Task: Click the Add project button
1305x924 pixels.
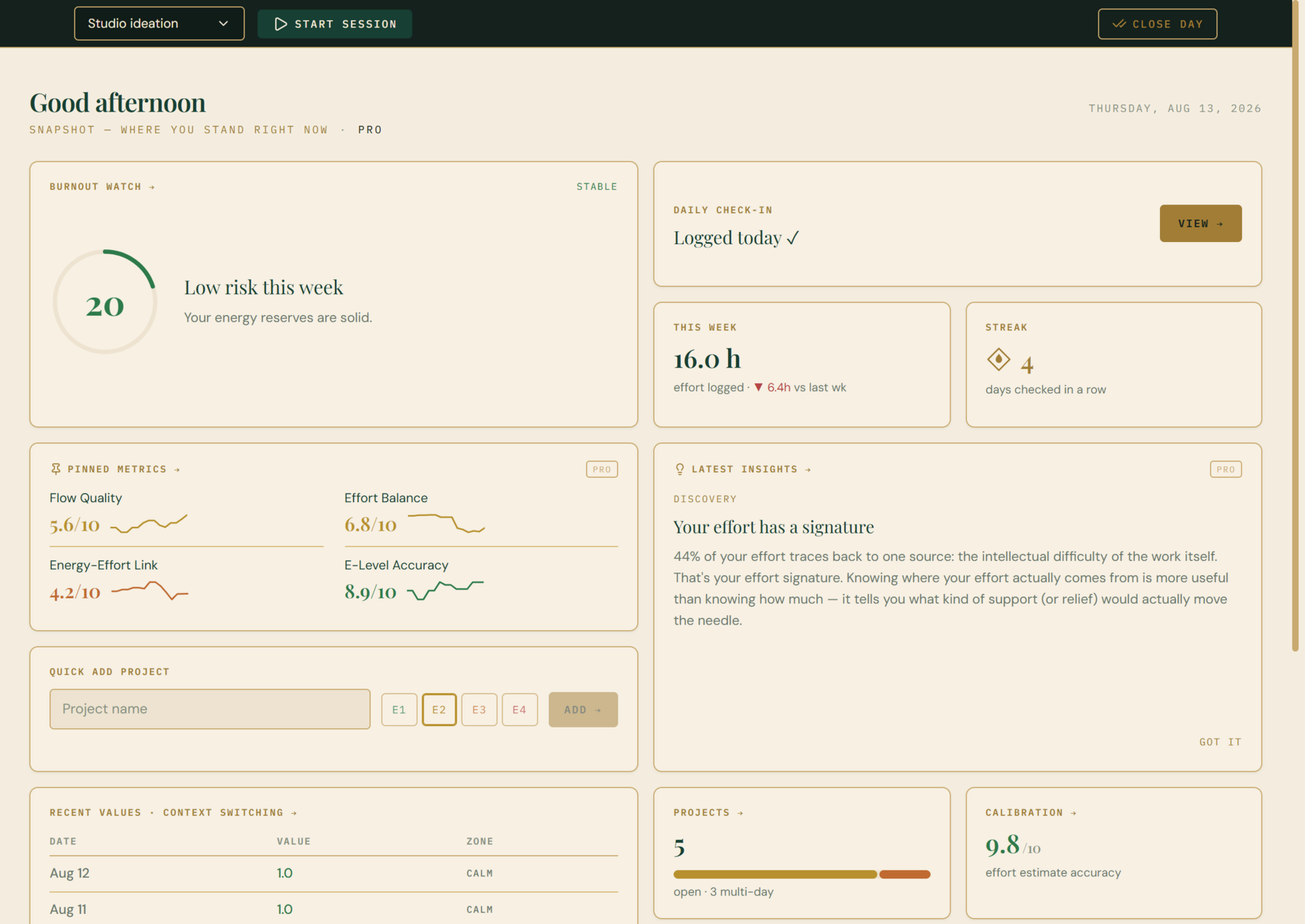Action: coord(583,709)
